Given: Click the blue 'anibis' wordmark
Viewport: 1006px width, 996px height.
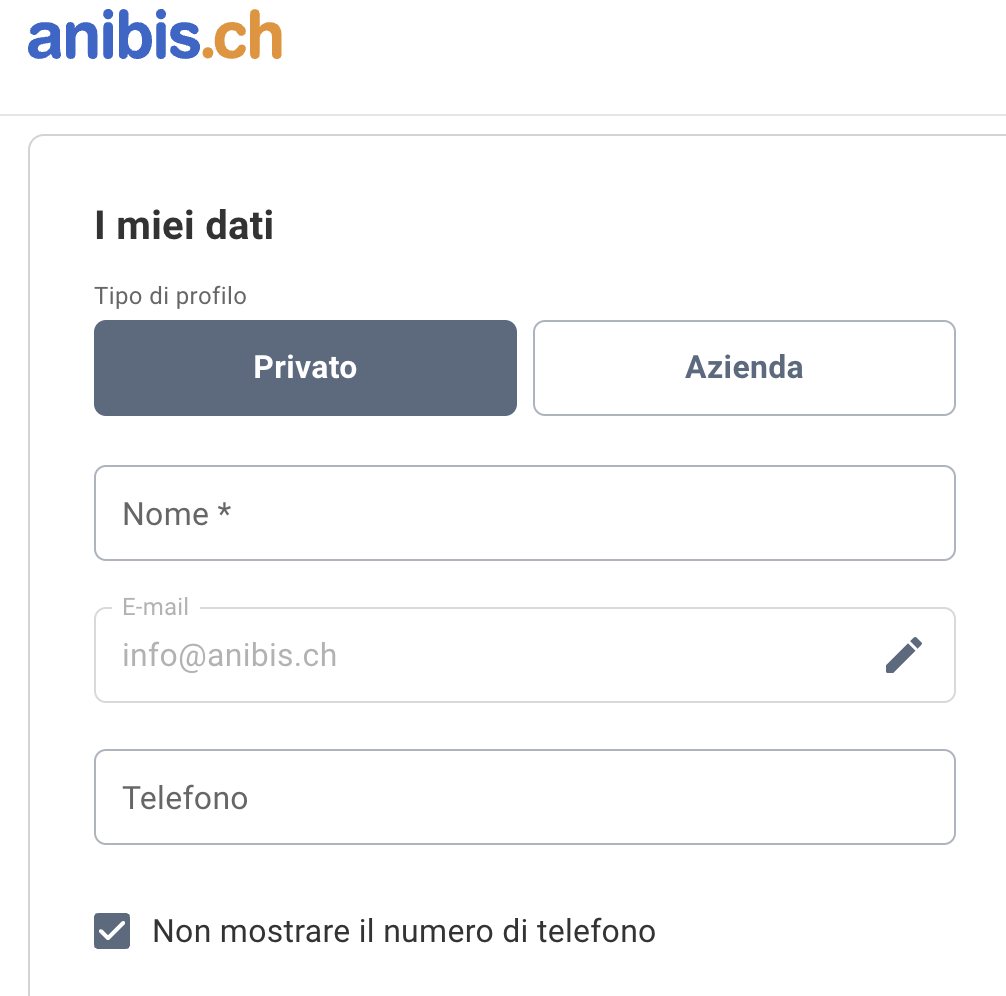Looking at the screenshot, I should [114, 35].
